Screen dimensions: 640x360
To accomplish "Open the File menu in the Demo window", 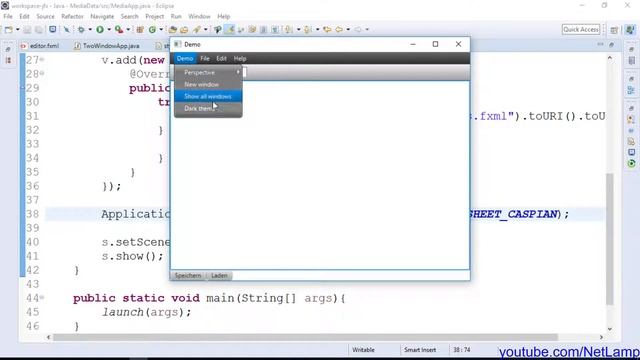I will coord(204,58).
